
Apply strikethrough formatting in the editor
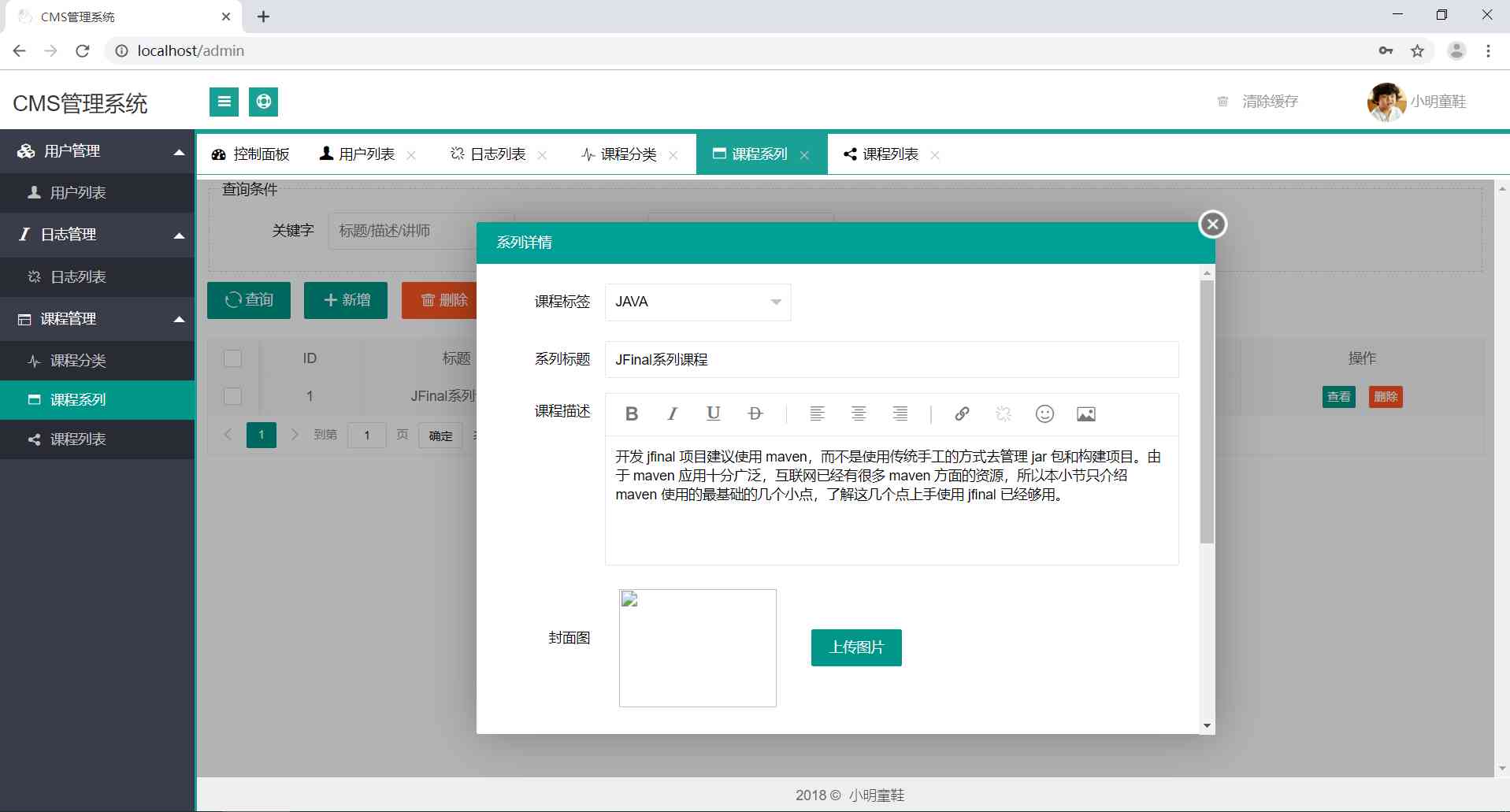[x=755, y=413]
